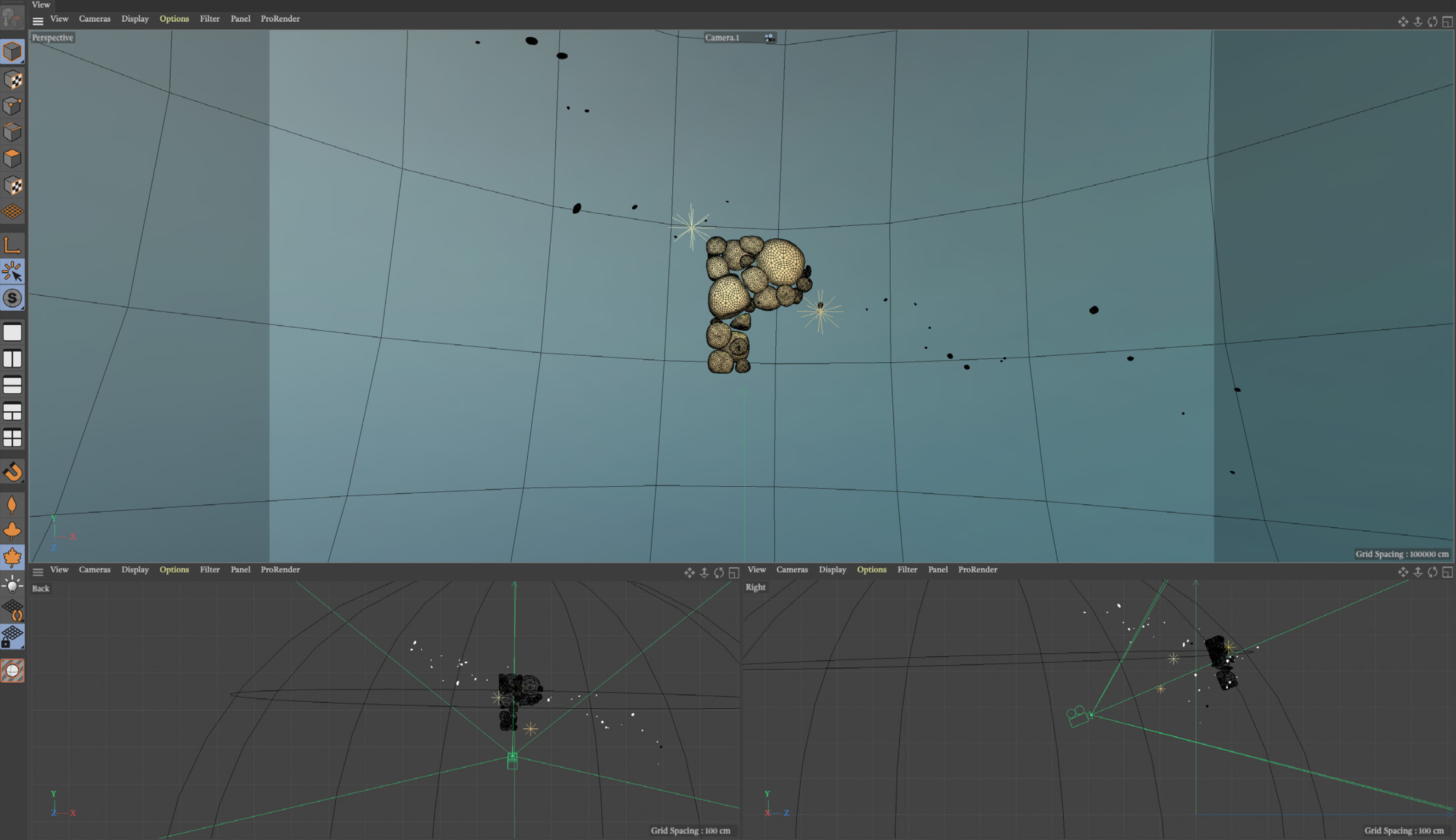Click the Make Editable icon in the top-left corner

point(12,17)
